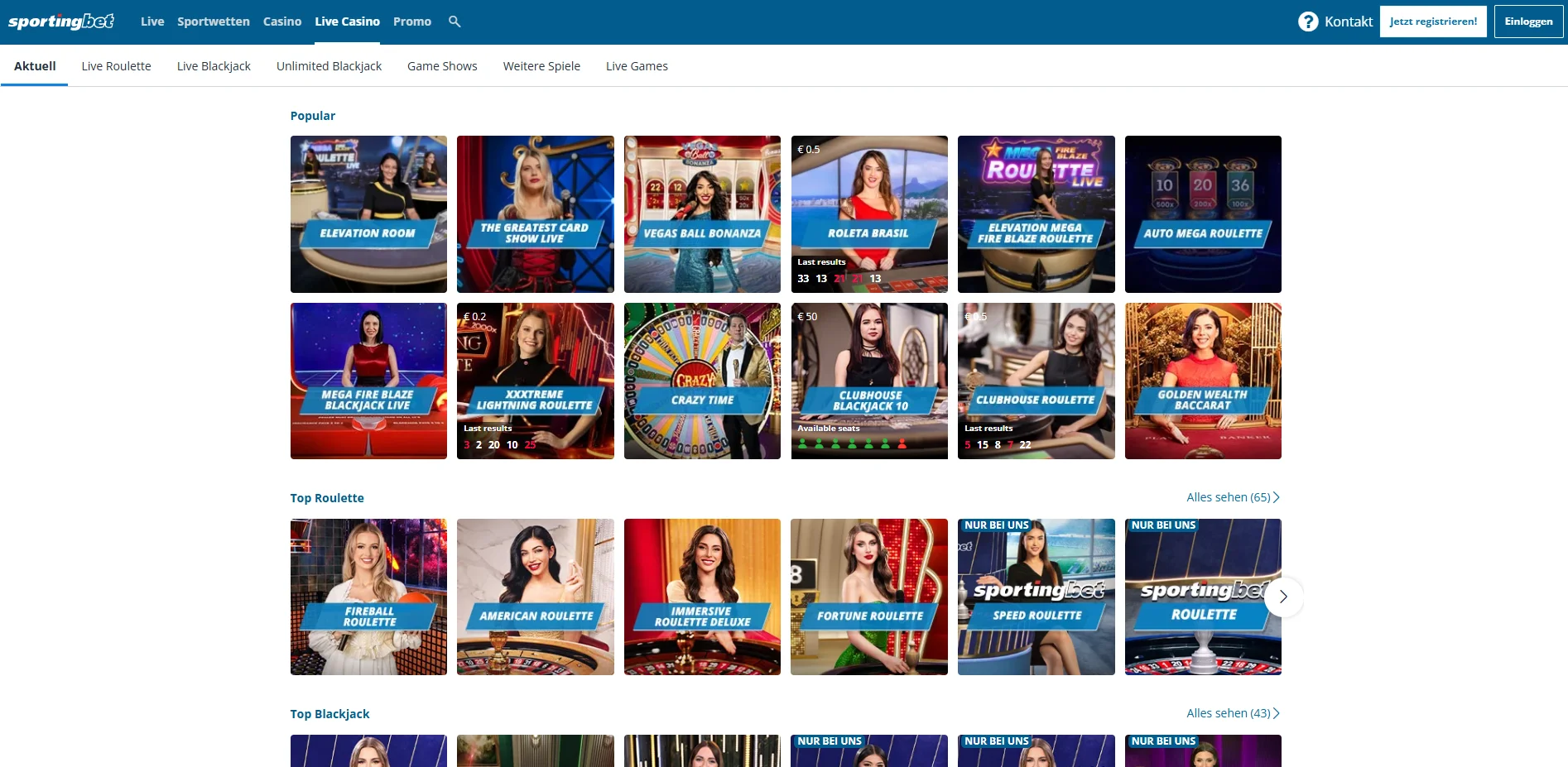Expand Top Blackjack via Alles sehen (43)
Image resolution: width=1568 pixels, height=767 pixels.
[1233, 713]
